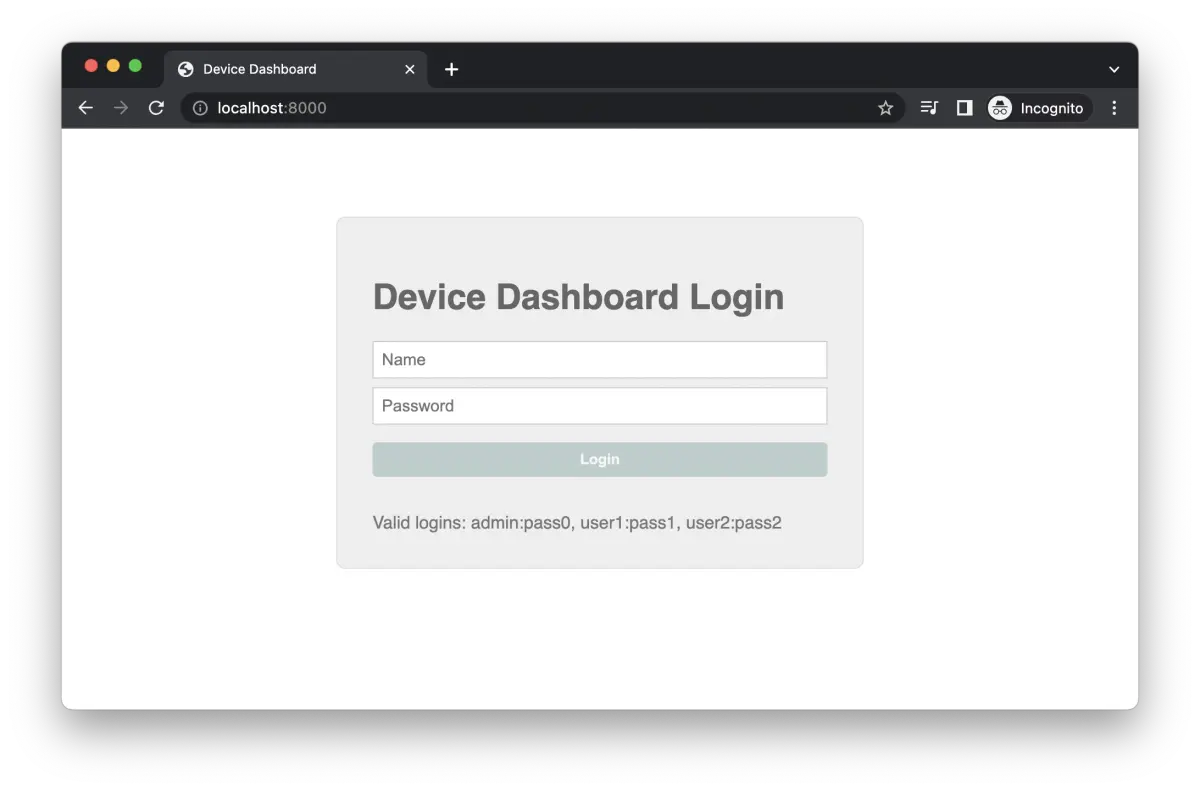
Task: Reload the page with the refresh icon
Action: pyautogui.click(x=156, y=108)
